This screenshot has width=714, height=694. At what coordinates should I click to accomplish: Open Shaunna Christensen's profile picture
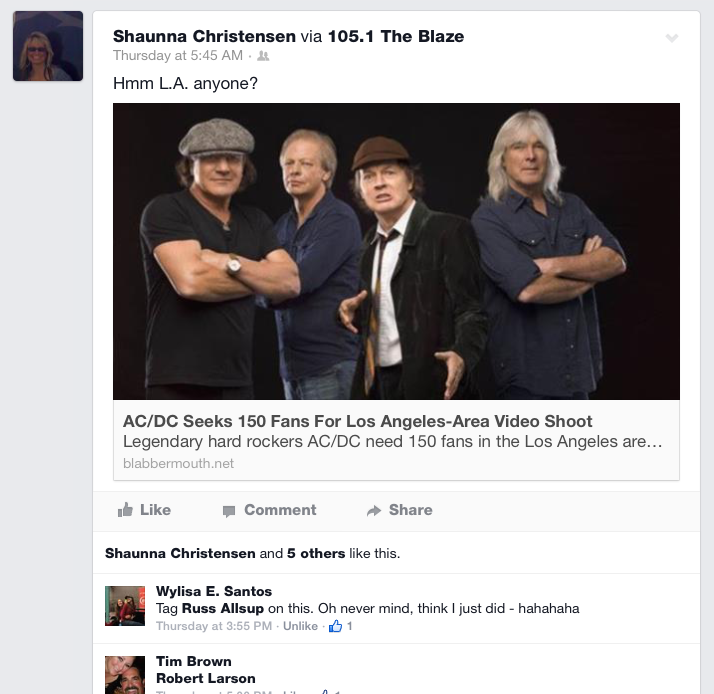48,46
